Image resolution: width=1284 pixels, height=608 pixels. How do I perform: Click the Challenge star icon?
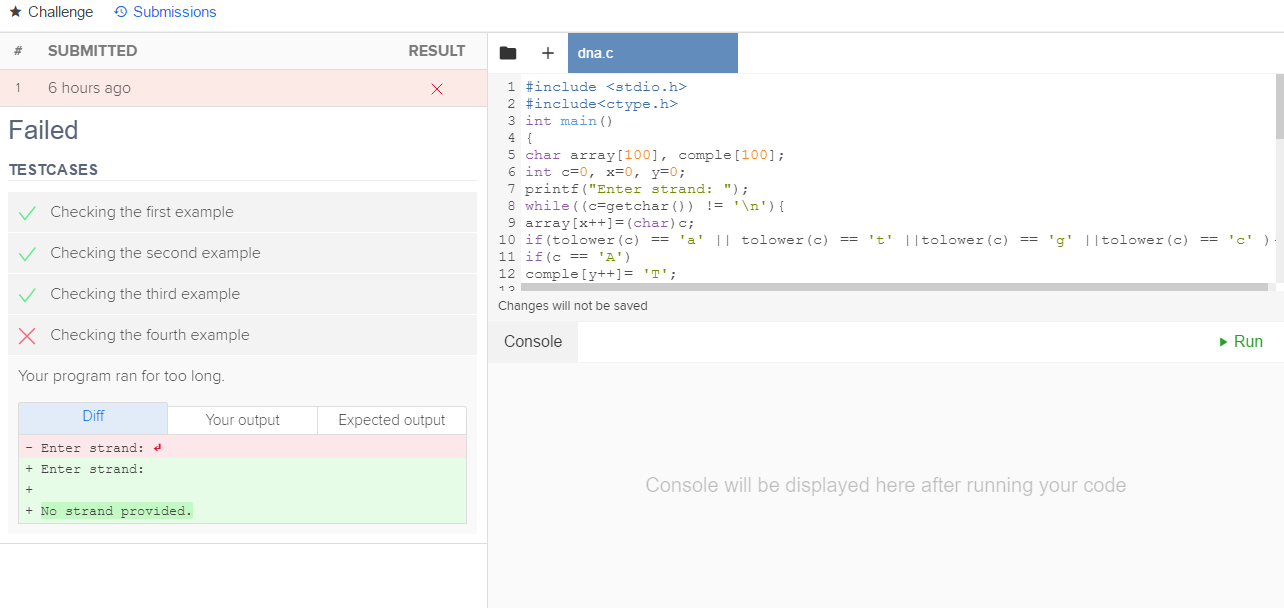15,12
